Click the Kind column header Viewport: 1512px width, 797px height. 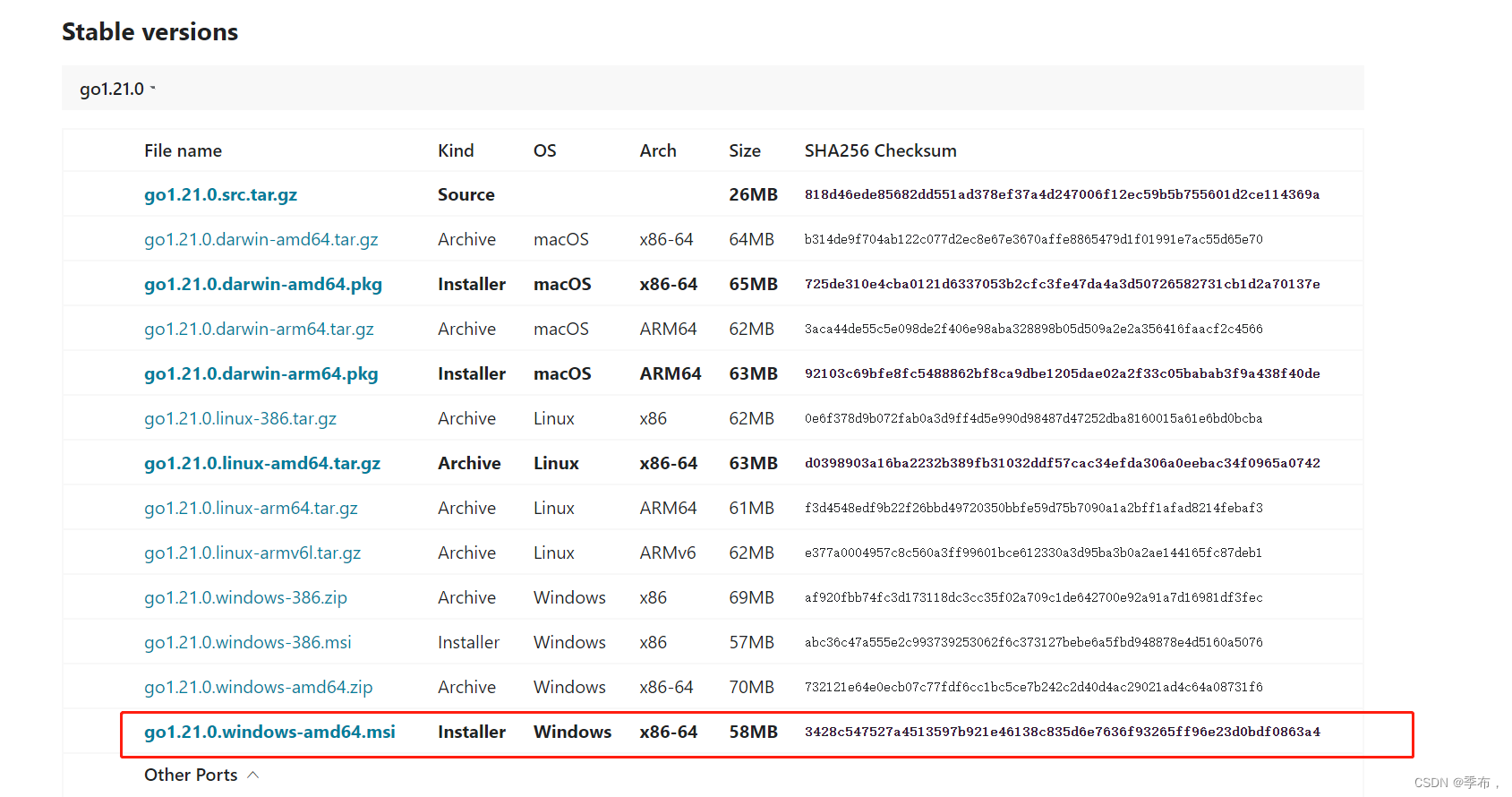pos(456,150)
